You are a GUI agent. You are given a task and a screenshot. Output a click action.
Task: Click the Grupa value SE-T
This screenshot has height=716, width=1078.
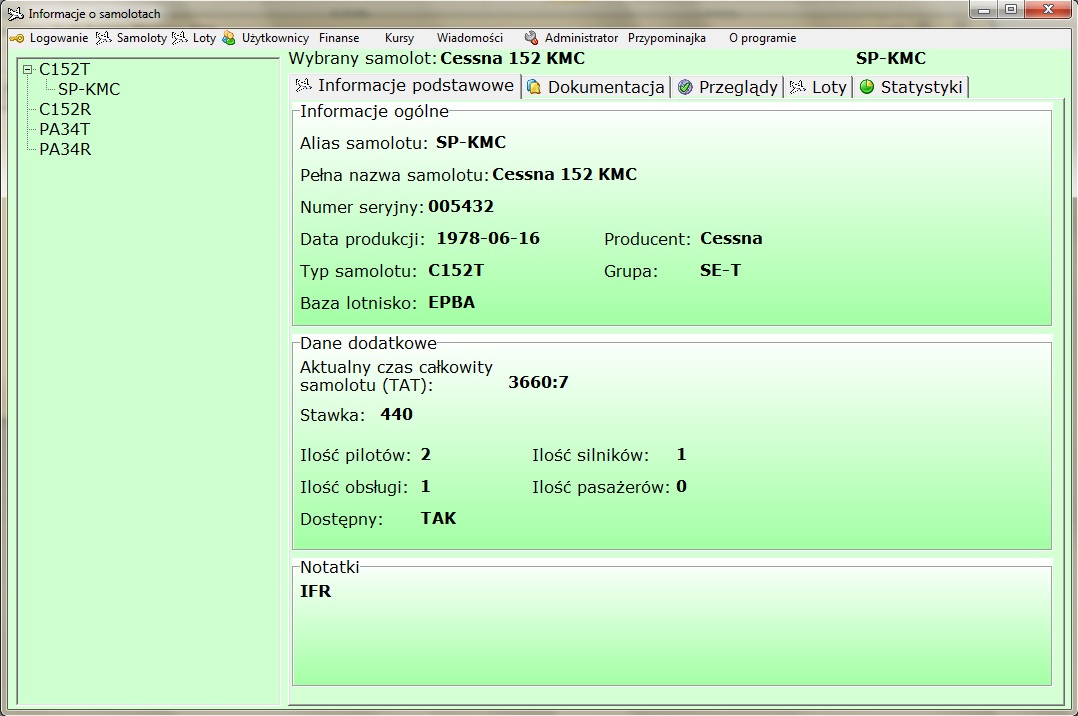(720, 271)
